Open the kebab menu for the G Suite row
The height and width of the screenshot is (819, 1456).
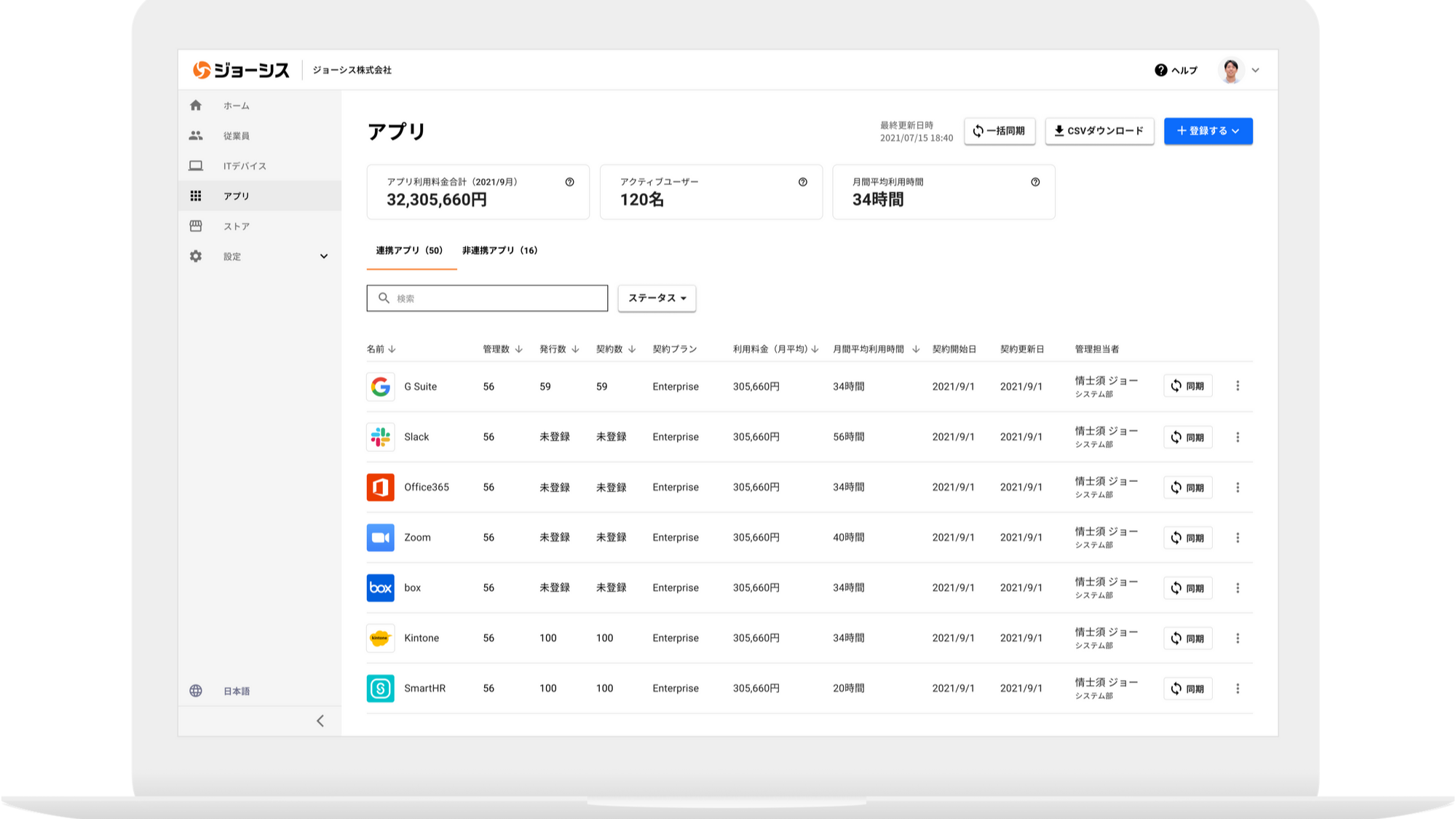click(x=1237, y=386)
